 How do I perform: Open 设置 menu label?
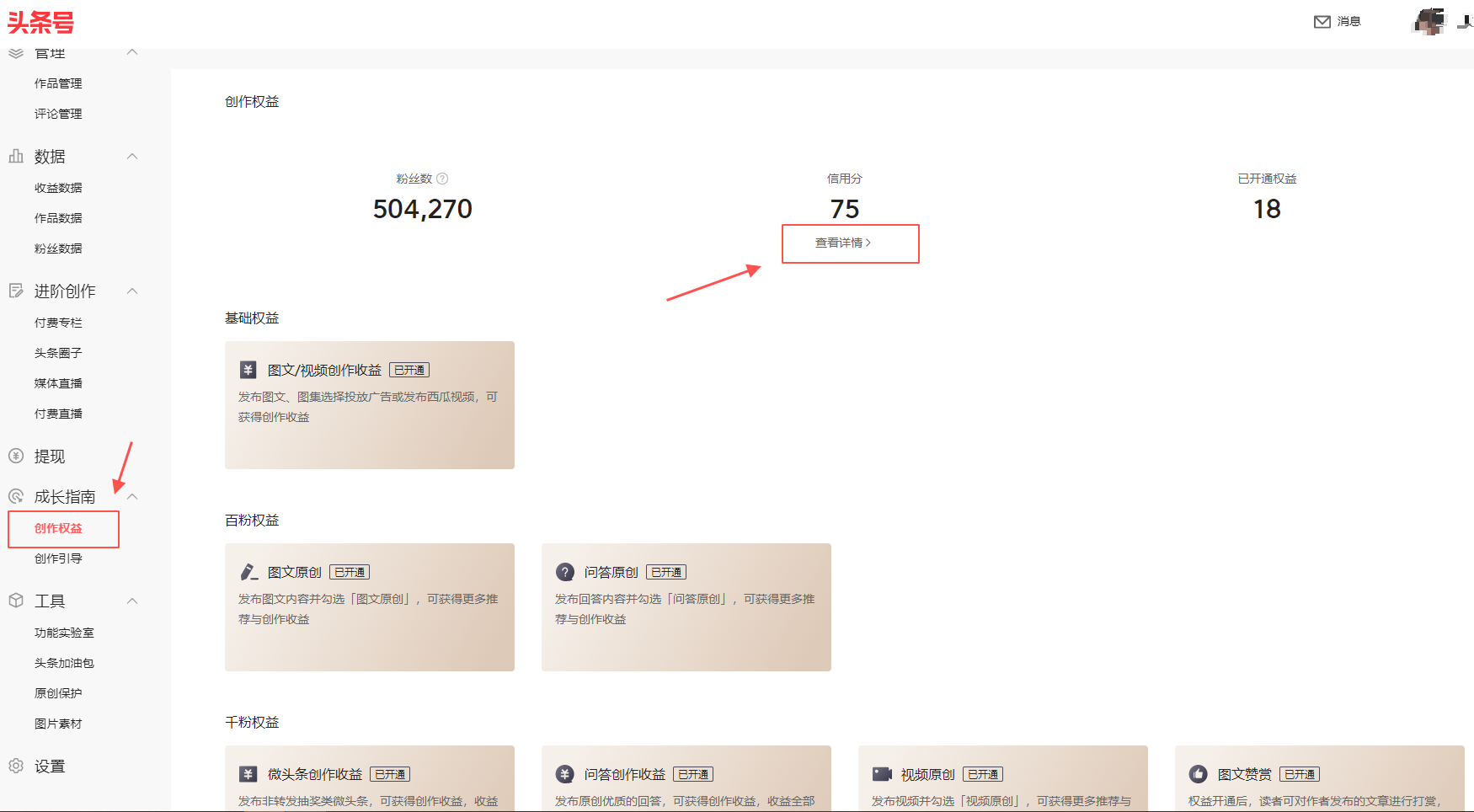point(50,766)
